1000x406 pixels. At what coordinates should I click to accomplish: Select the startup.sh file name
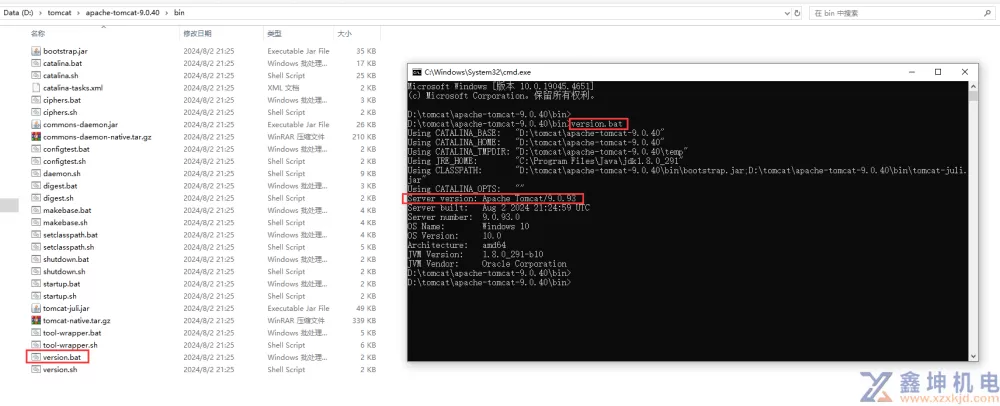pos(60,296)
